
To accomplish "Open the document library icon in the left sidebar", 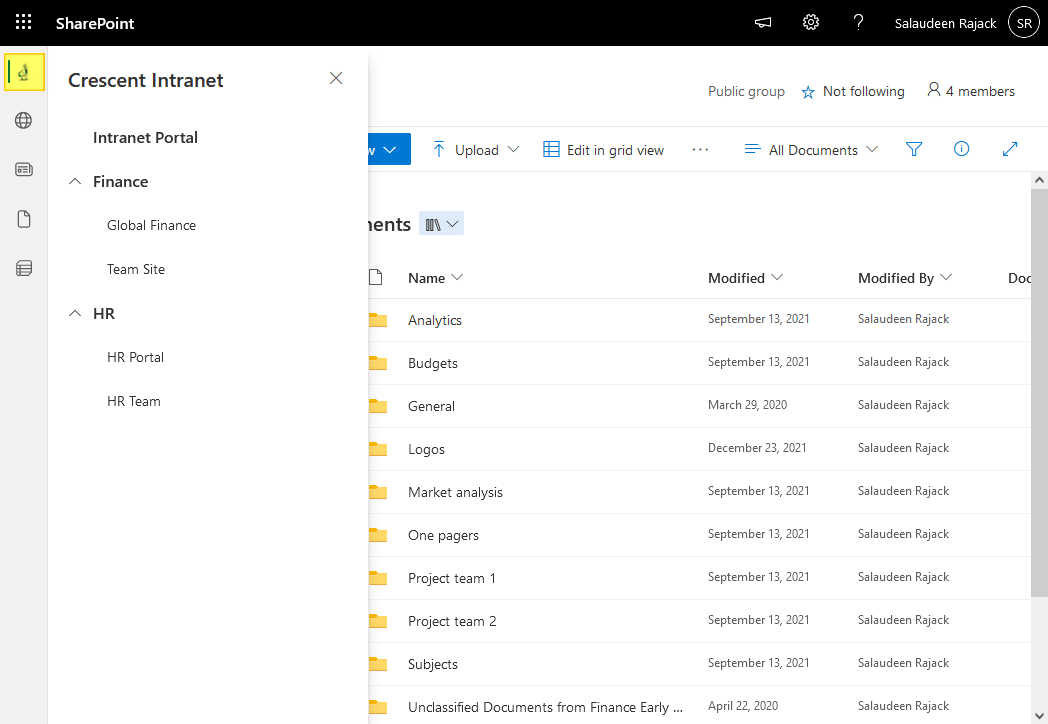I will click(24, 267).
